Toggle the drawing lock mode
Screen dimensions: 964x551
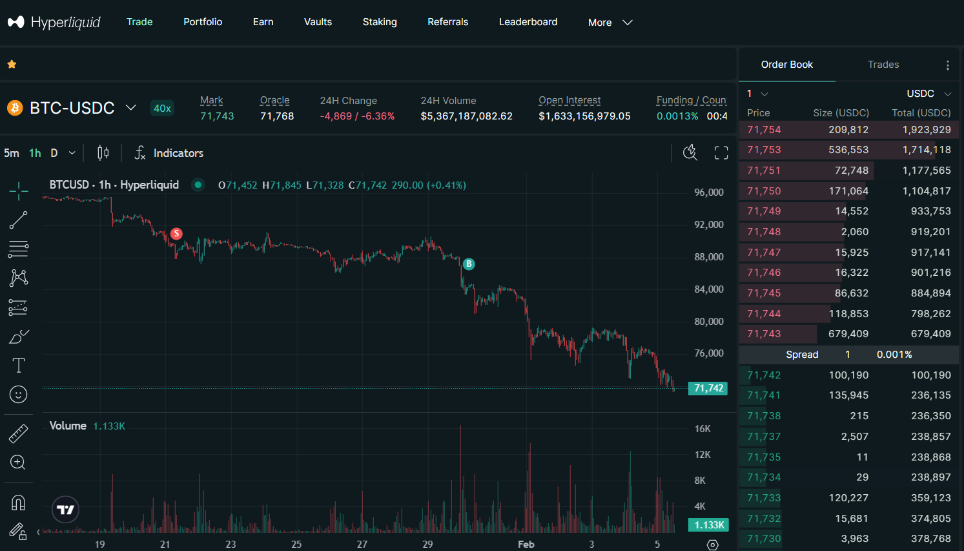(18, 531)
